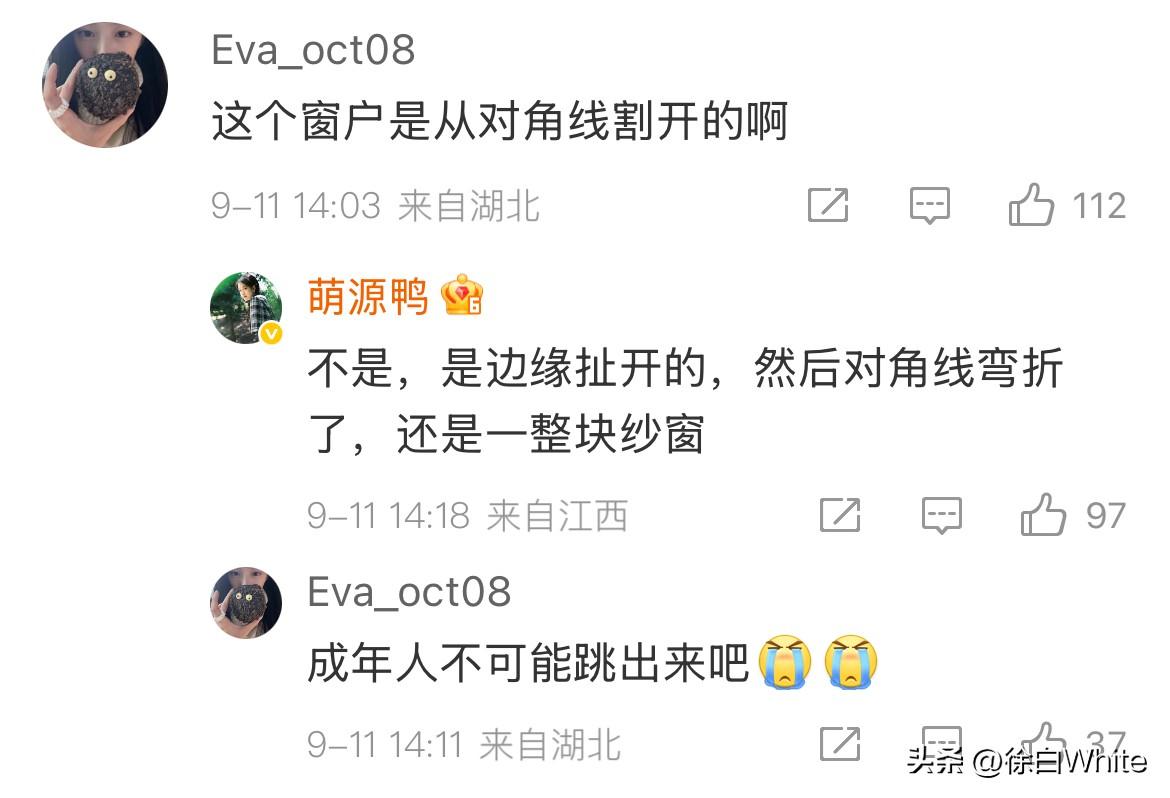Reply to the window diagonal comment
The height and width of the screenshot is (798, 1170).
[929, 205]
